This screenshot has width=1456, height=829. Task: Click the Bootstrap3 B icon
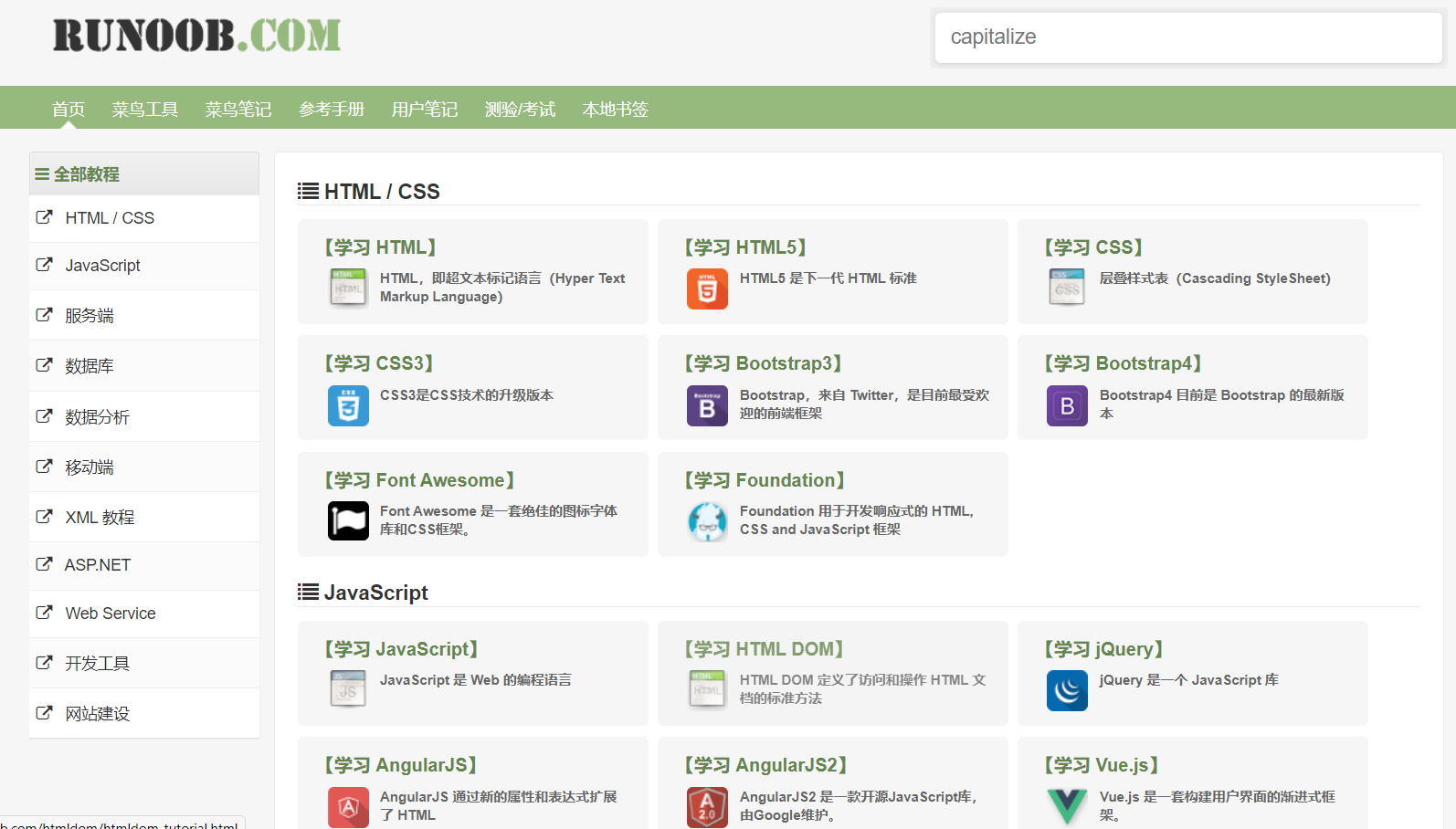707,405
